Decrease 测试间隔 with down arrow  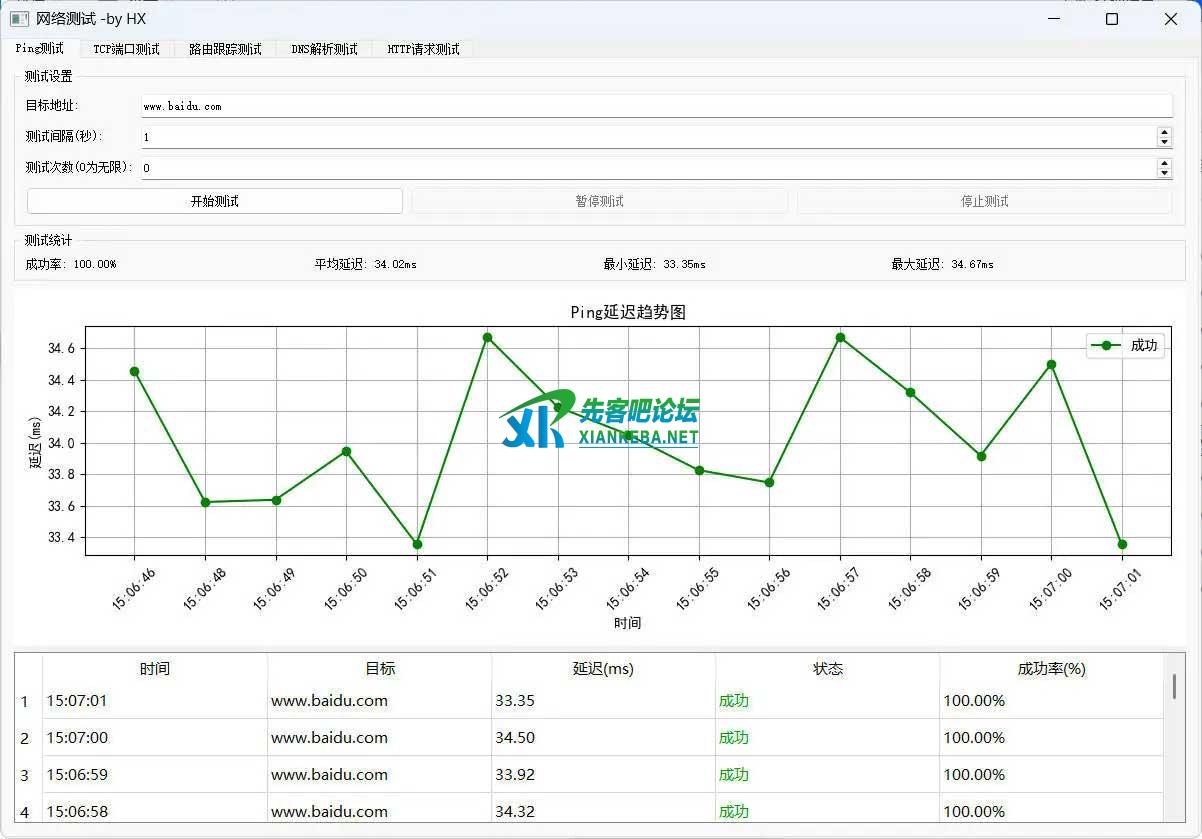tap(1164, 142)
